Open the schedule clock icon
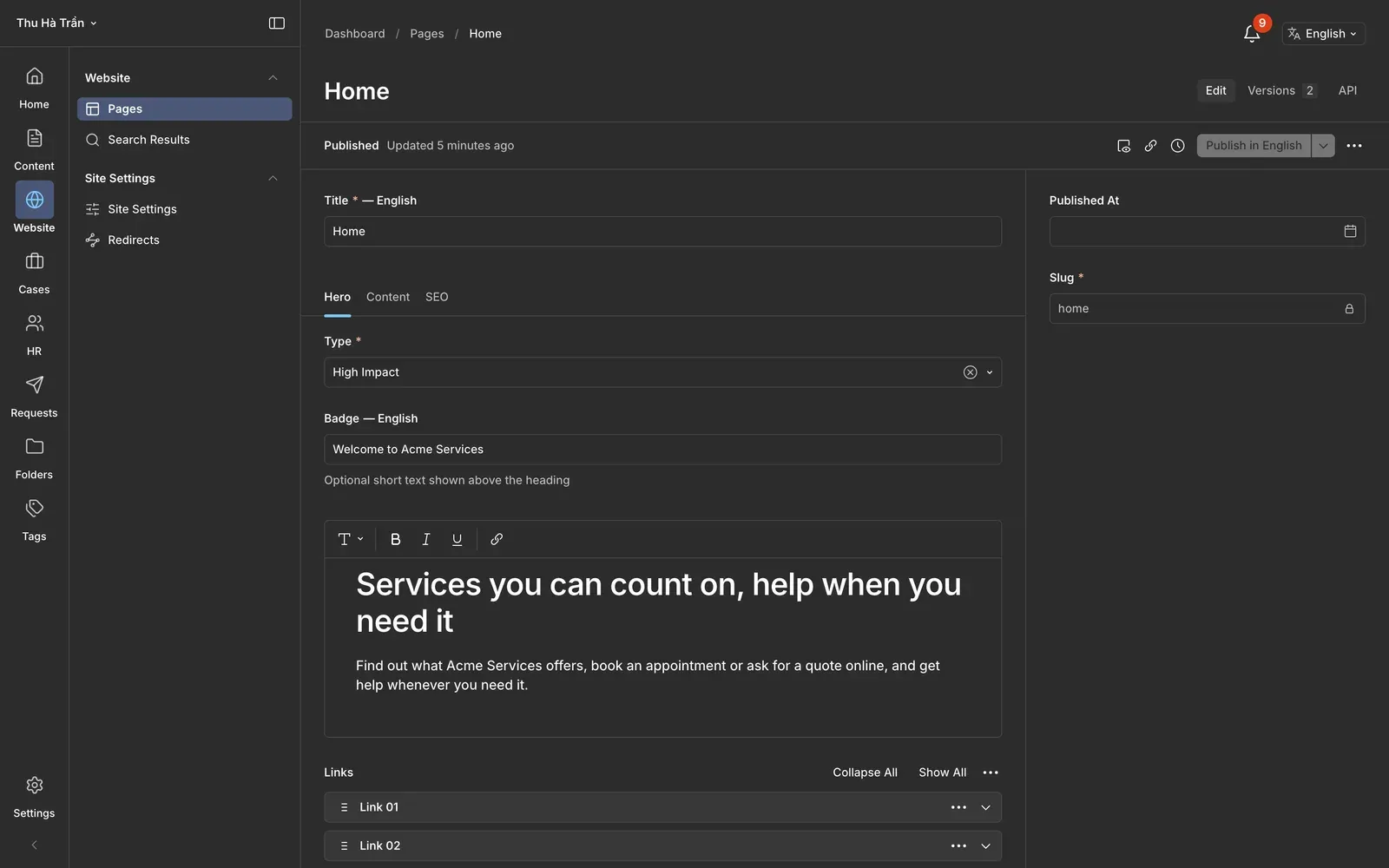The image size is (1389, 868). [x=1177, y=146]
